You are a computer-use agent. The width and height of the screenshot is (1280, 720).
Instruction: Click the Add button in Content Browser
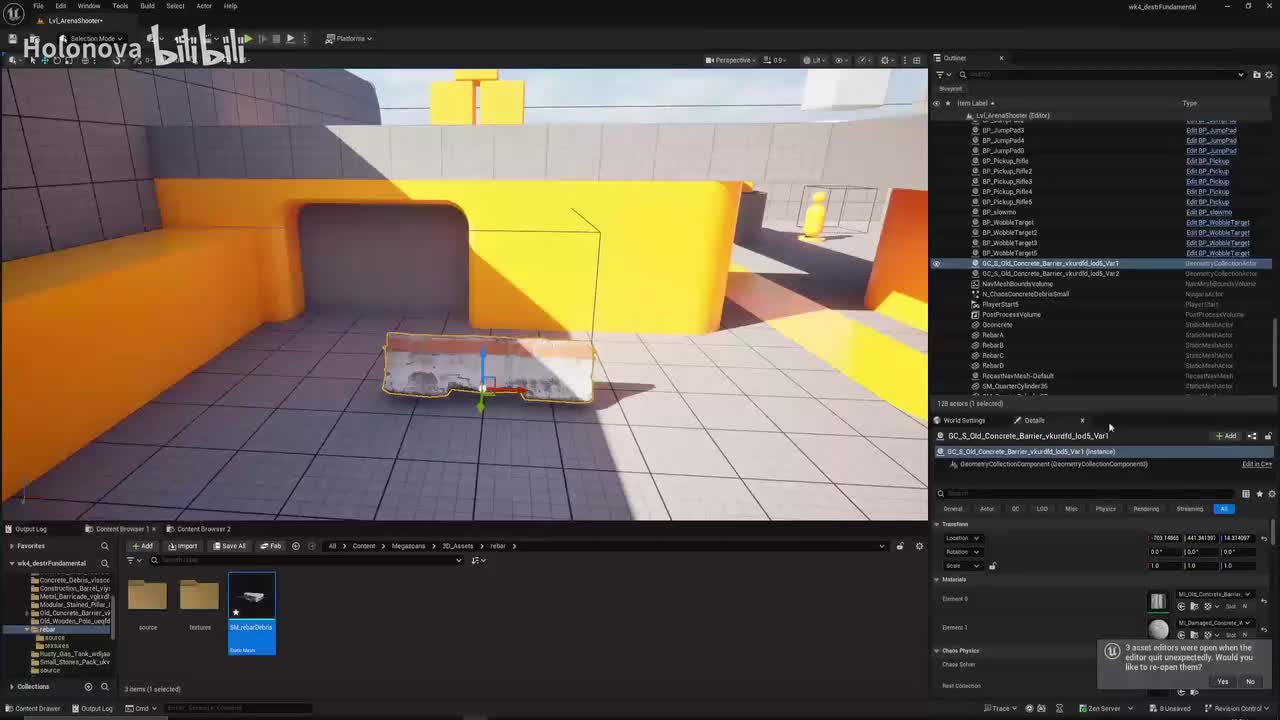point(142,546)
